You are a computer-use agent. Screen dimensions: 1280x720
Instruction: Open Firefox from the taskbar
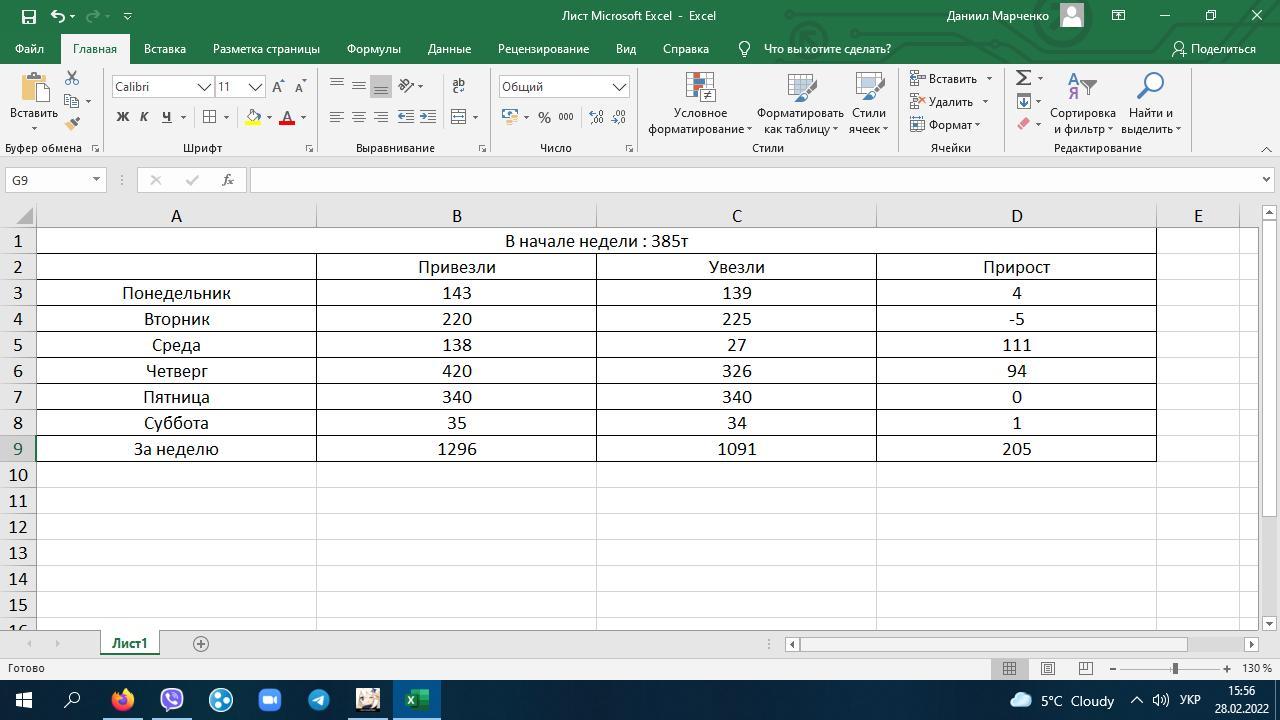(123, 700)
